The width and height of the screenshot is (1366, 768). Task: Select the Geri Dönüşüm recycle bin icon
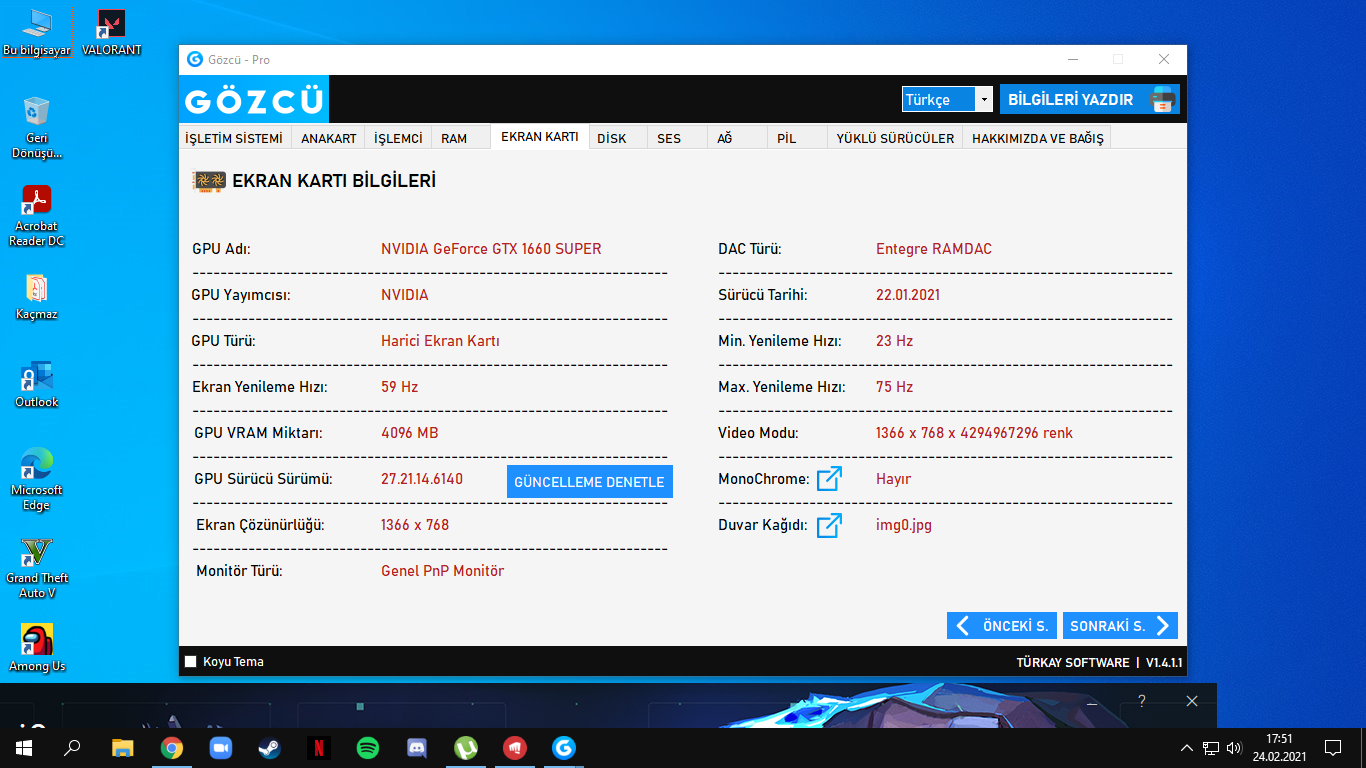point(37,128)
